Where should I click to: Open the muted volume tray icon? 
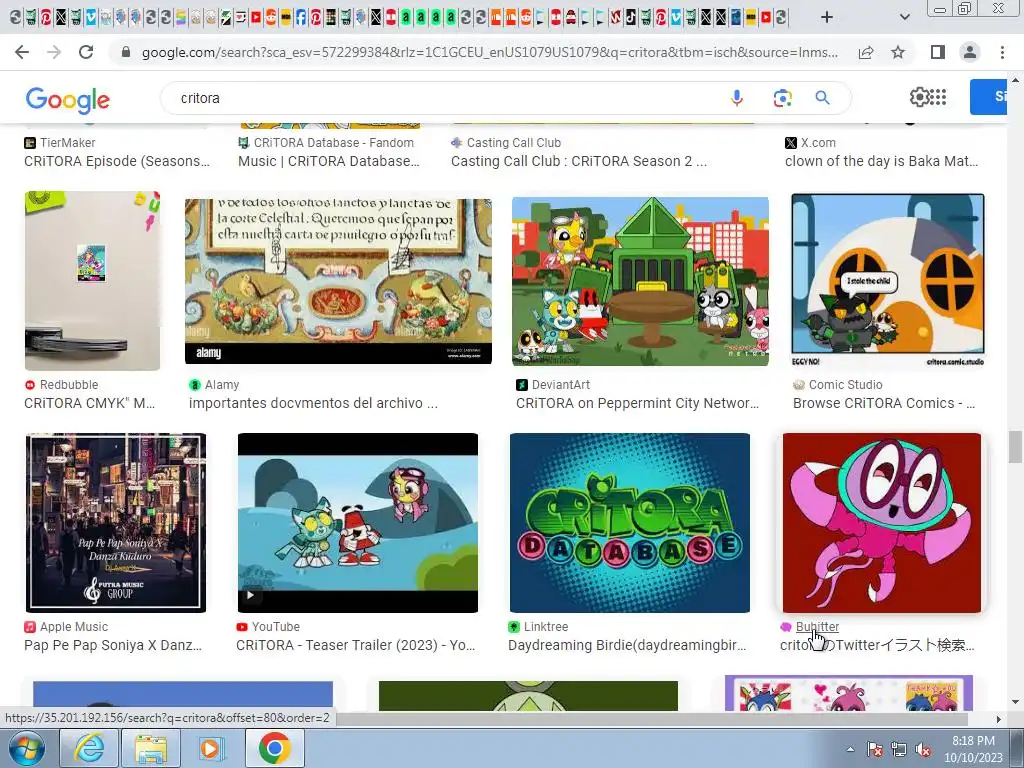(923, 749)
